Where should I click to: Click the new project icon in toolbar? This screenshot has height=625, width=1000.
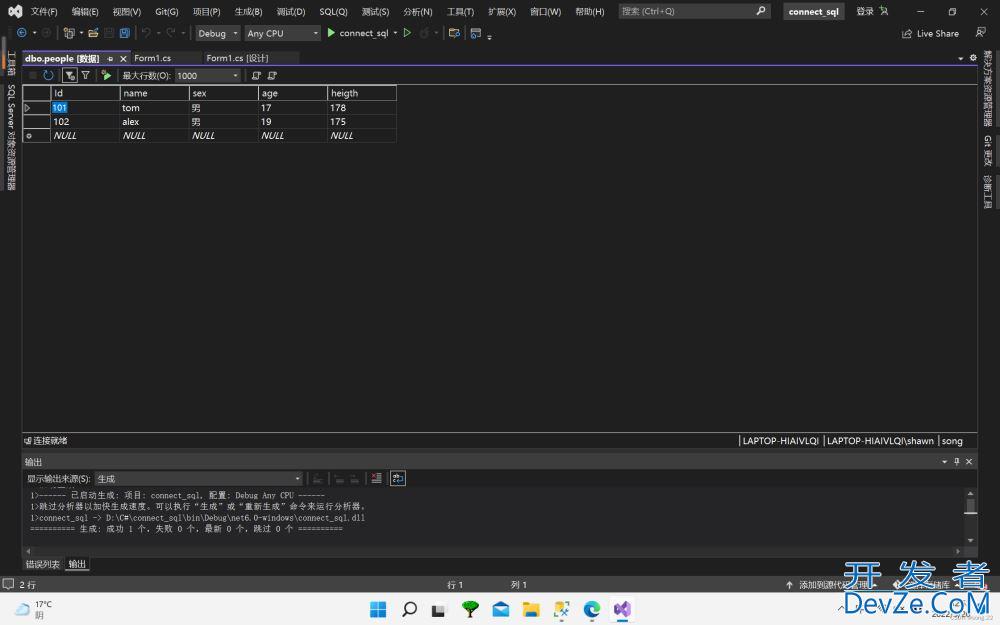(69, 33)
